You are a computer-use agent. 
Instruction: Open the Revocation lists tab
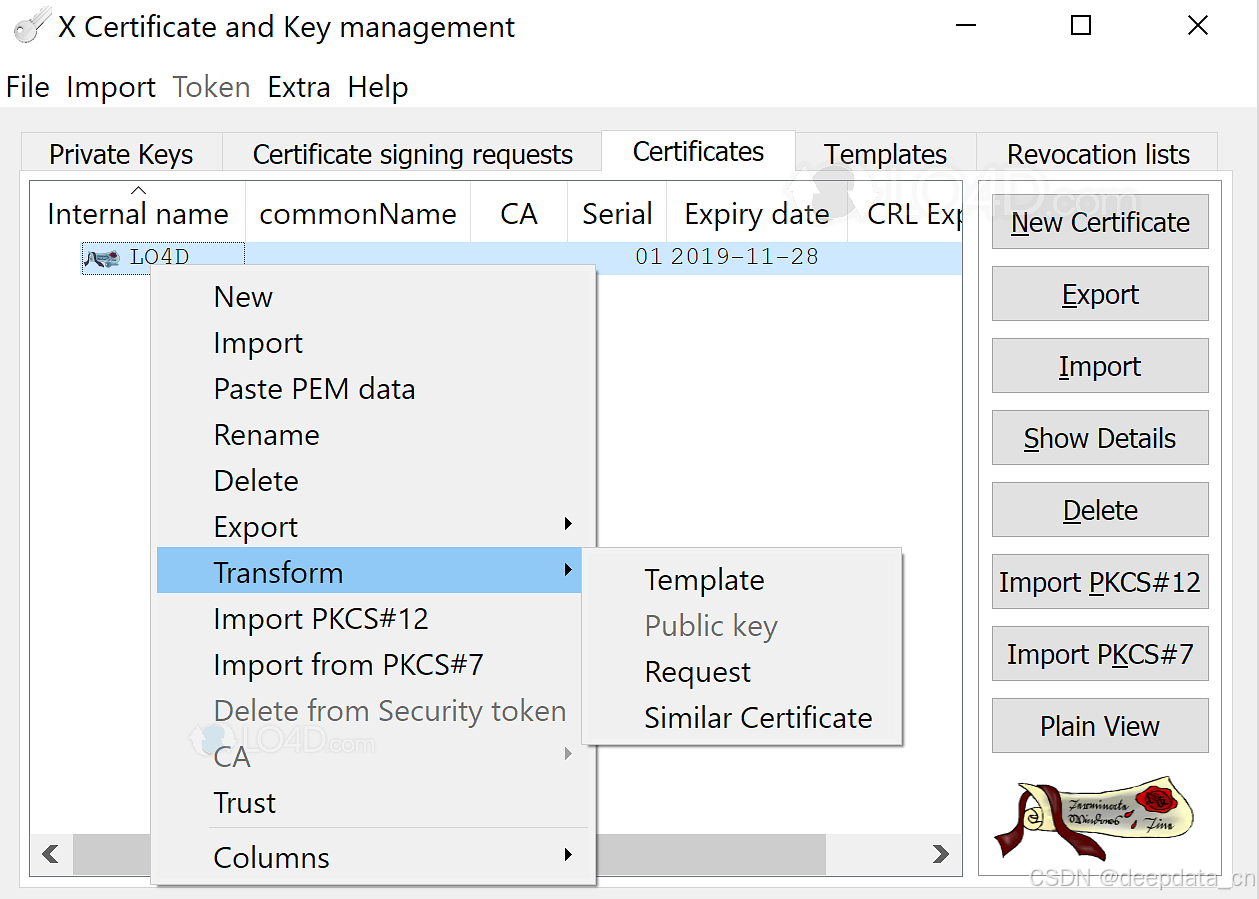(x=1098, y=154)
